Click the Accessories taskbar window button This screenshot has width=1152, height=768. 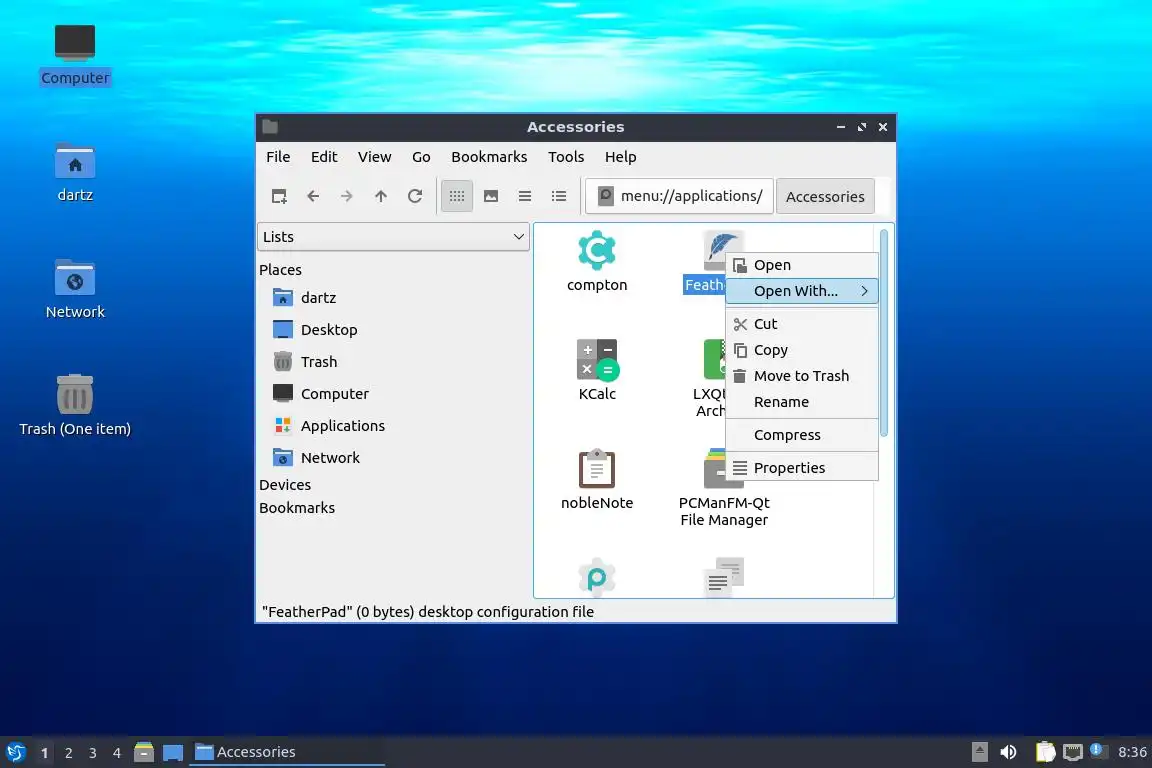pyautogui.click(x=287, y=752)
